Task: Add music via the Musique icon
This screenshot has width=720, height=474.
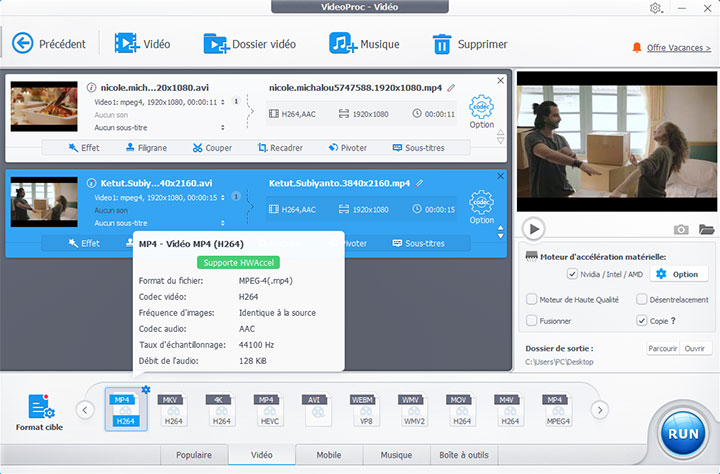Action: [343, 44]
